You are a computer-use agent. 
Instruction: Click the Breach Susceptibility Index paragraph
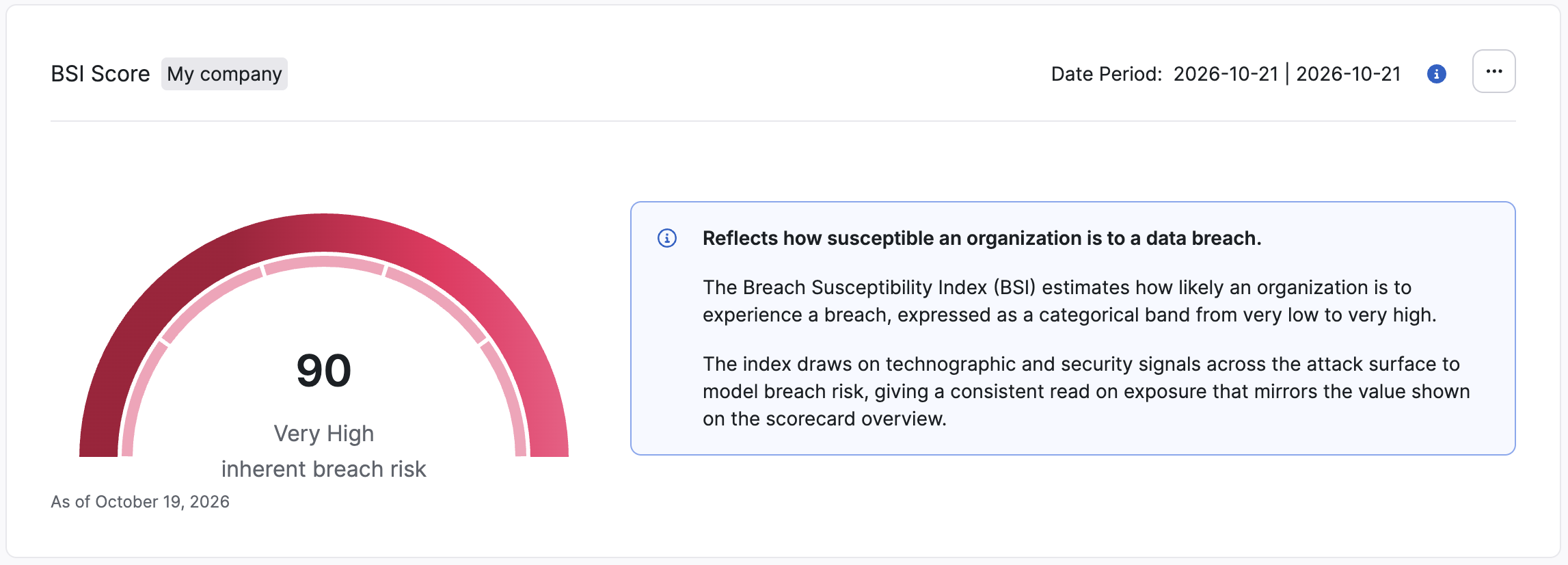[1070, 301]
